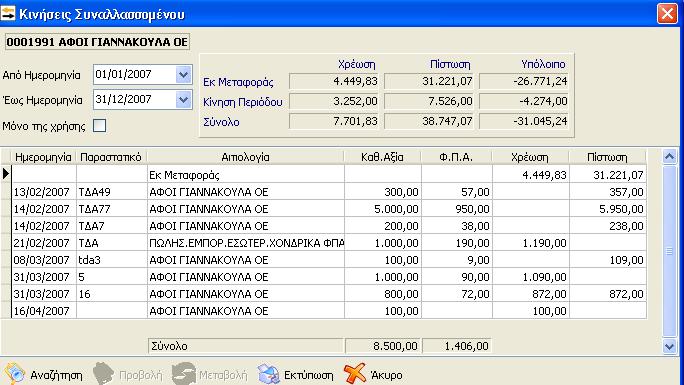684x385 pixels.
Task: Click the red X Άκυρο icon
Action: coord(354,374)
